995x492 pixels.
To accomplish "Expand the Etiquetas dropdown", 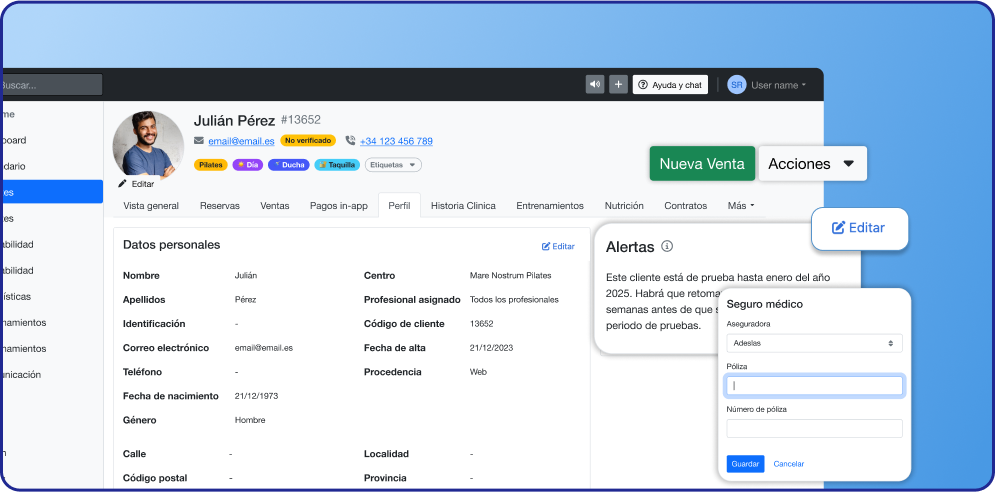I will click(393, 164).
